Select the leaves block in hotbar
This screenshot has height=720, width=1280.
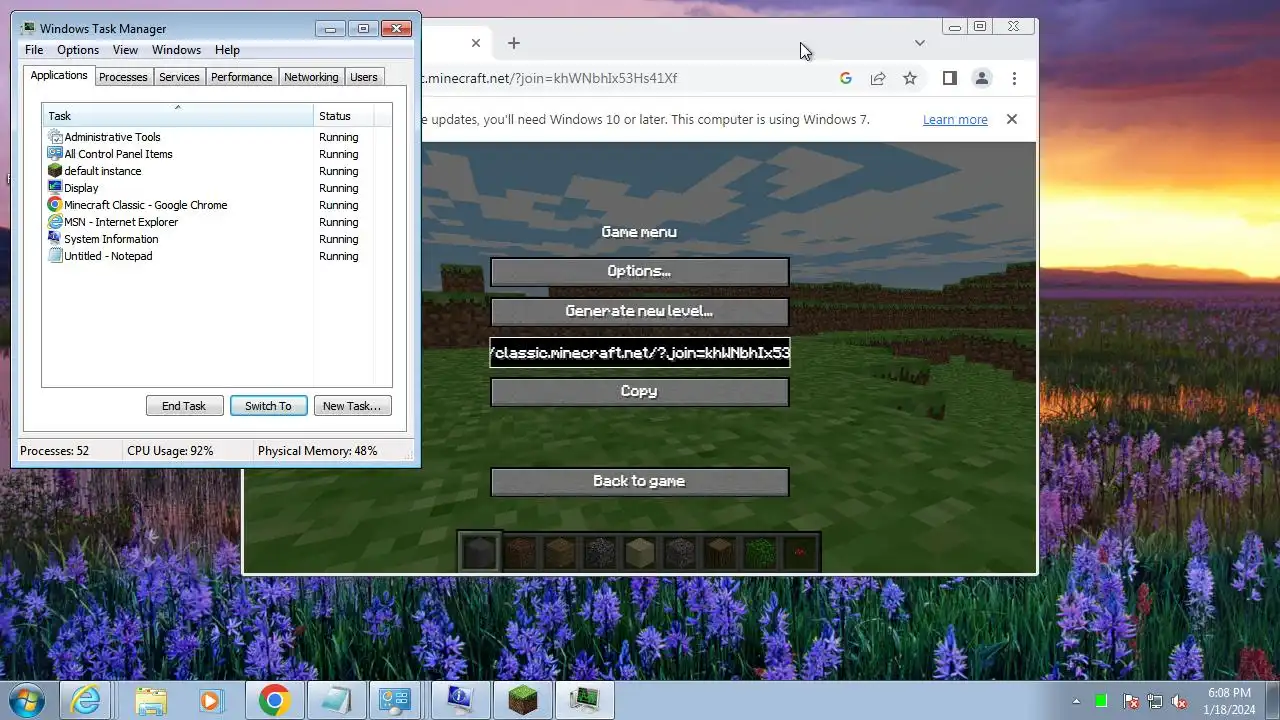click(x=760, y=552)
